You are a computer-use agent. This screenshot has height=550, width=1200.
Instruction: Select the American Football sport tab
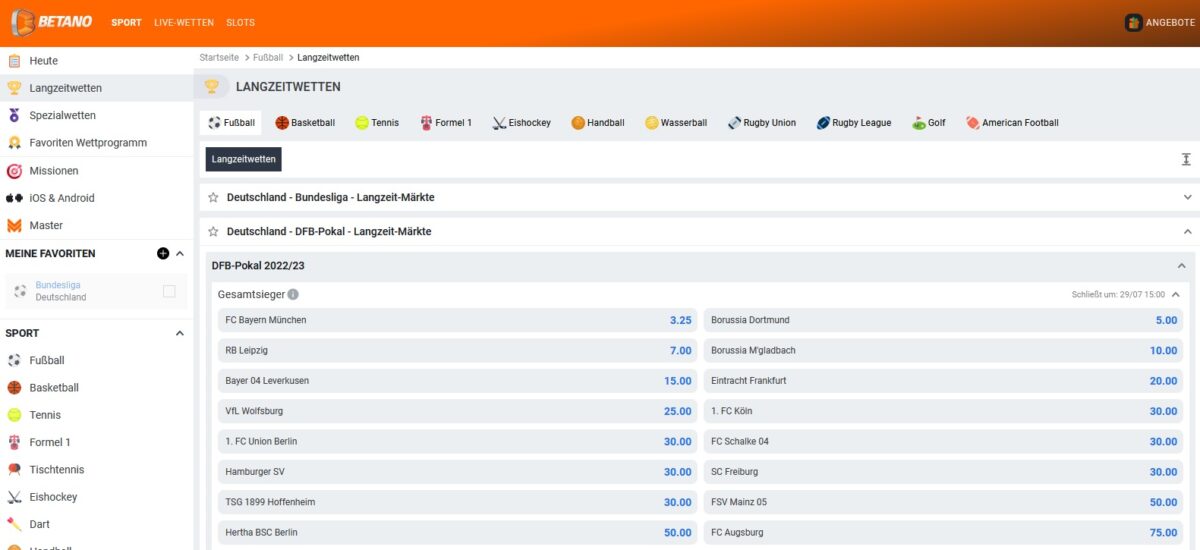tap(1013, 123)
